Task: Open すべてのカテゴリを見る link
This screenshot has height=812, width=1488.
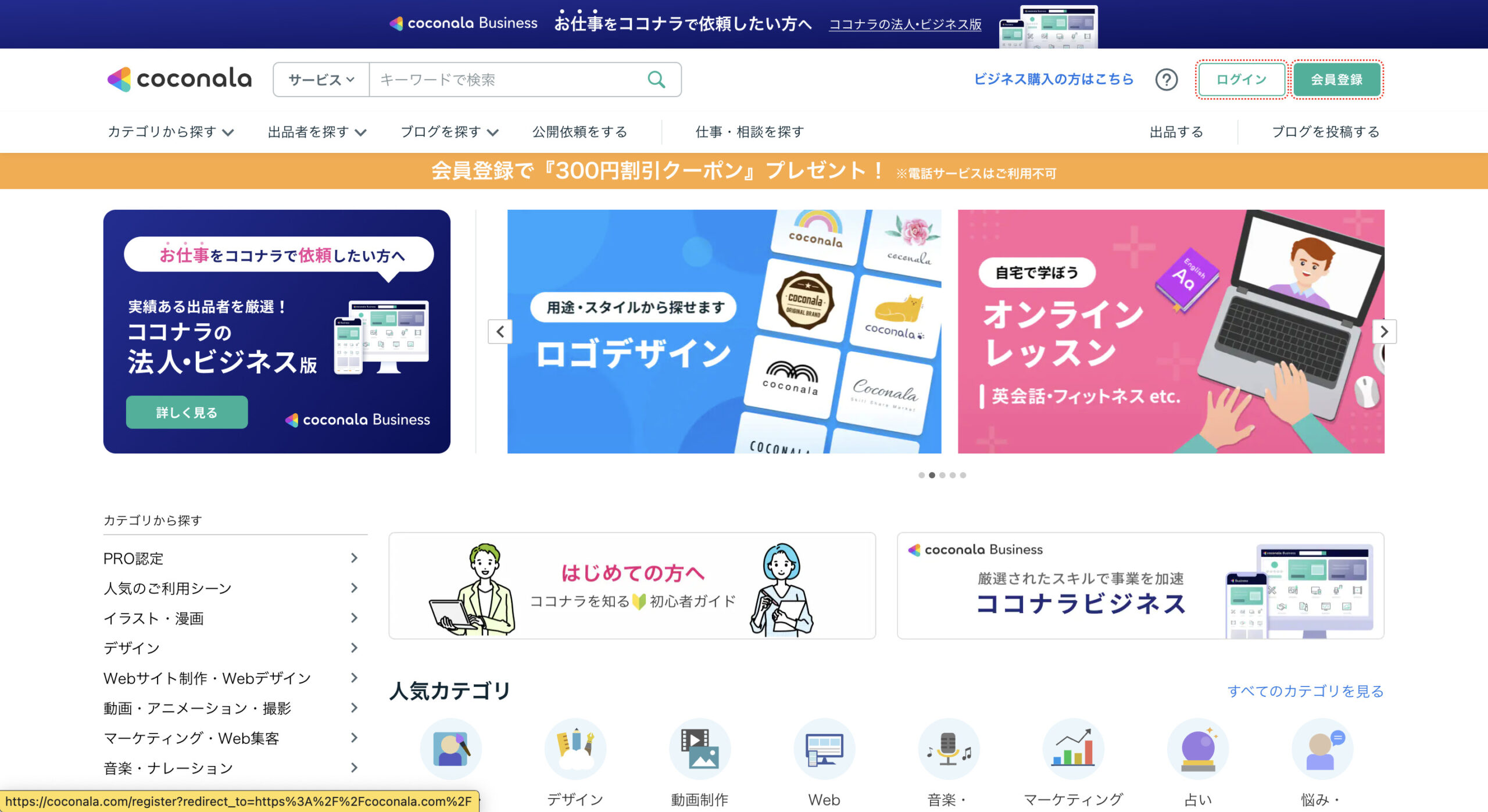Action: click(1305, 691)
